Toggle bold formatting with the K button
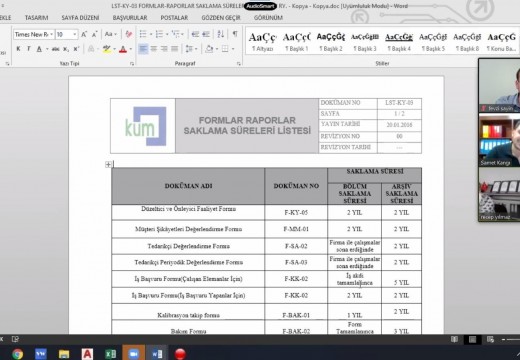 coord(18,49)
